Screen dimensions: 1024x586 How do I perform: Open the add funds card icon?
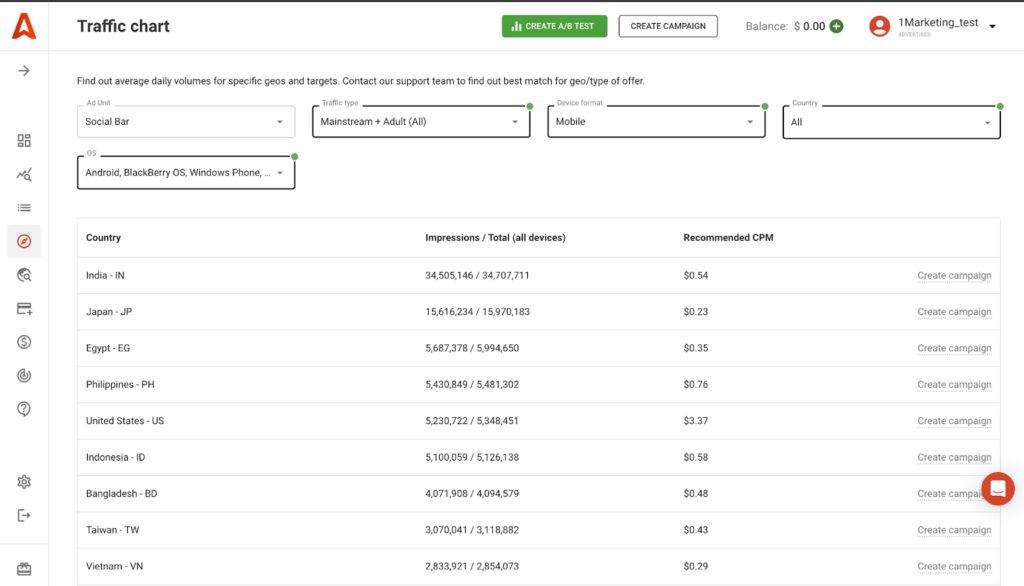24,309
